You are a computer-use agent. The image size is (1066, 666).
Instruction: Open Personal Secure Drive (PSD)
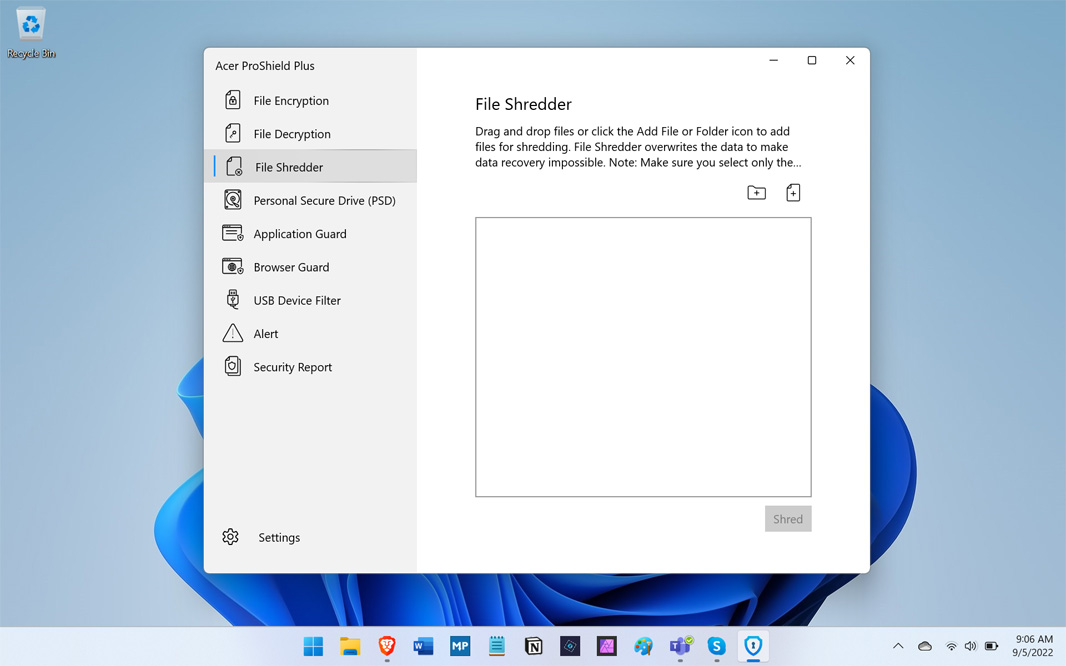coord(323,201)
